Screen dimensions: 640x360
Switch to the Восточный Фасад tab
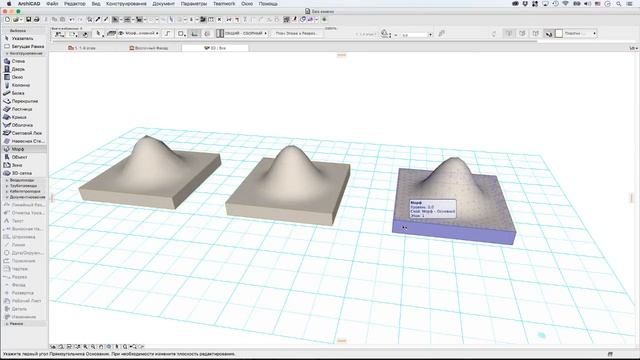tap(149, 48)
